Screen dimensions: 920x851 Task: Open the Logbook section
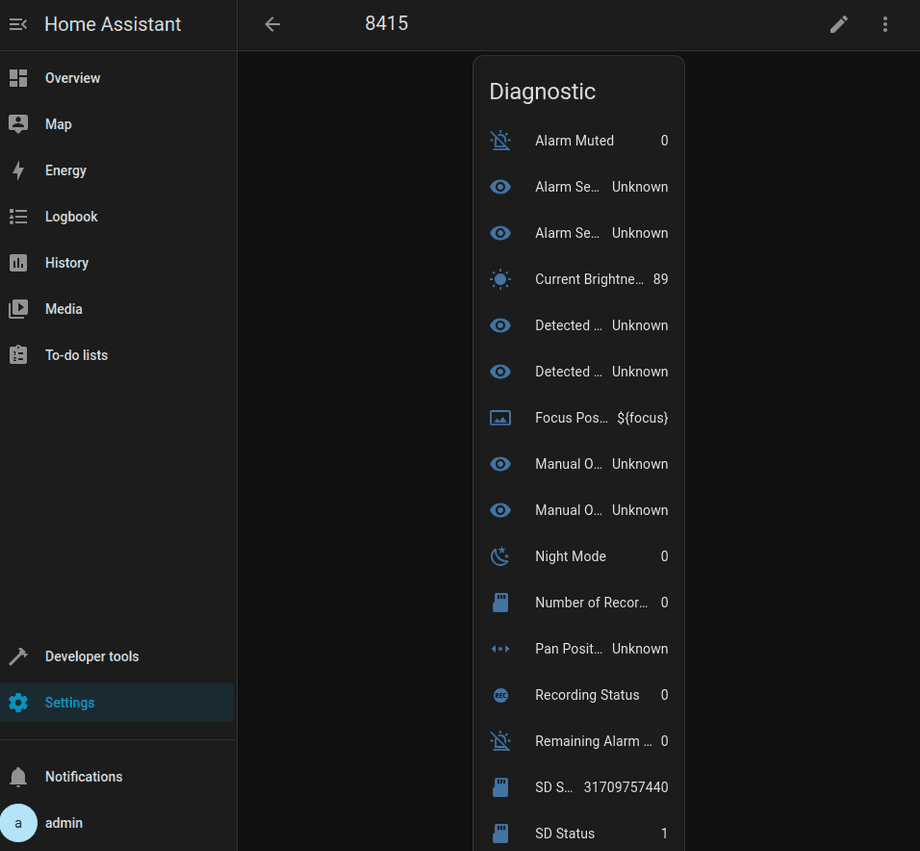(x=71, y=216)
